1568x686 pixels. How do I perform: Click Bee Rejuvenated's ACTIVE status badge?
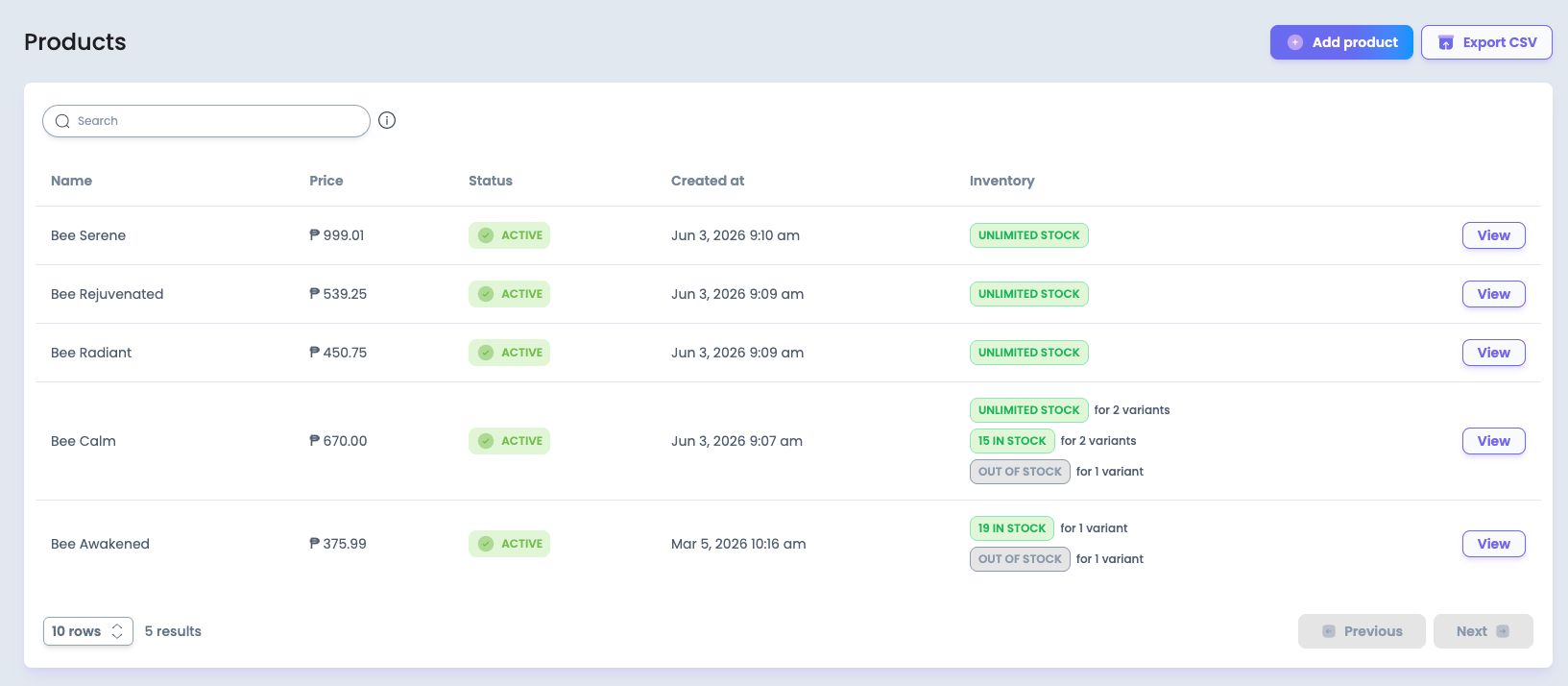click(x=509, y=294)
